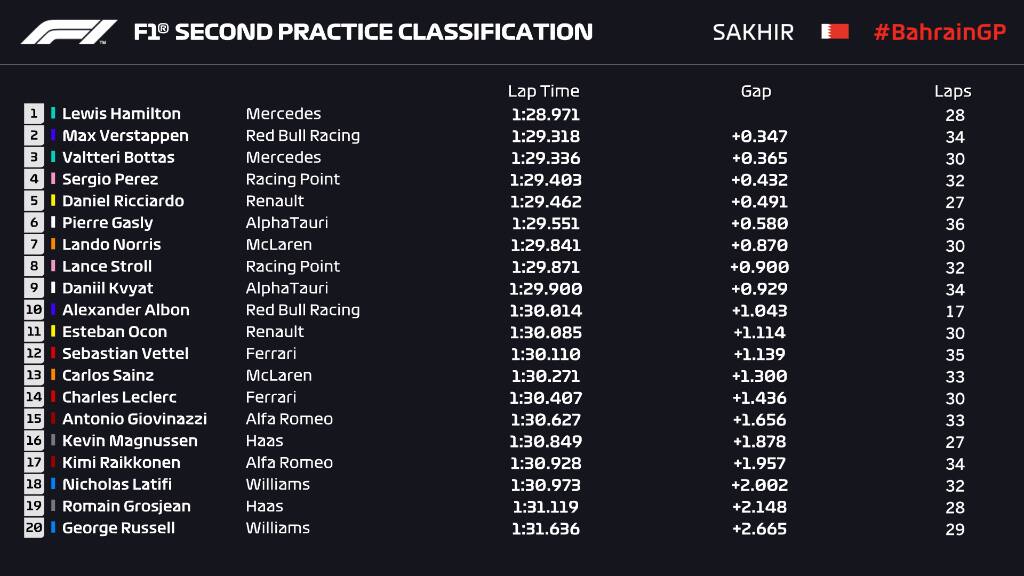Click position 20 badge beside George Russell

coord(34,528)
